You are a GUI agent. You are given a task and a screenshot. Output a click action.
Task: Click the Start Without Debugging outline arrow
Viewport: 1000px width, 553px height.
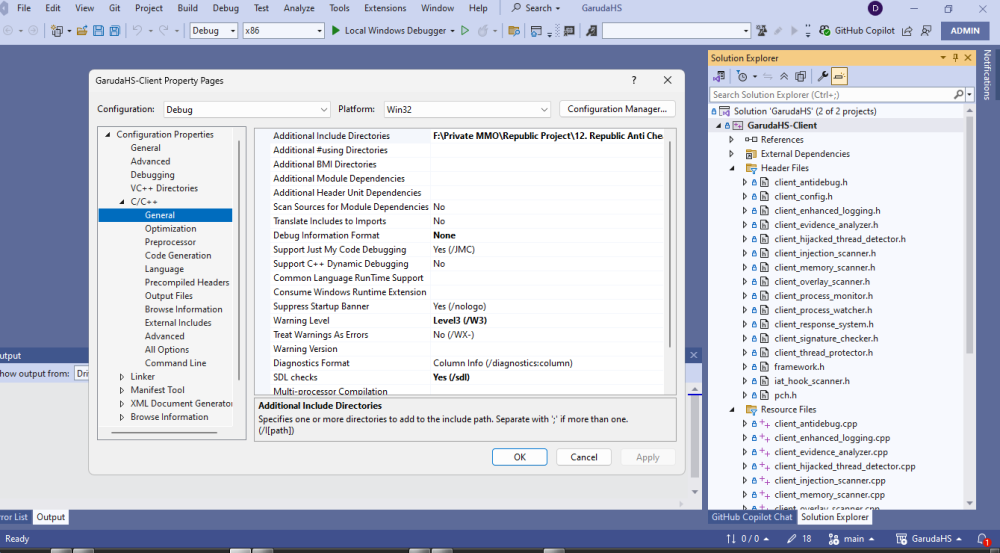tap(465, 31)
